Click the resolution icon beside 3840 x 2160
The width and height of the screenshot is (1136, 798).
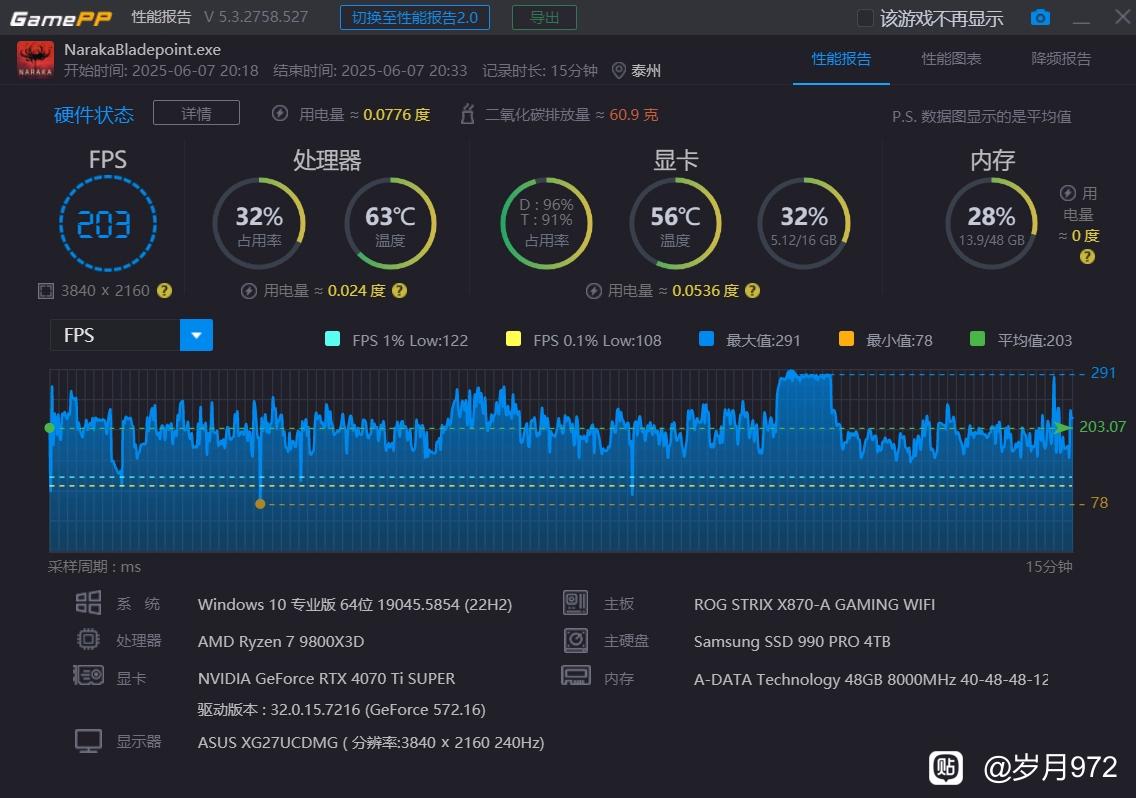46,291
